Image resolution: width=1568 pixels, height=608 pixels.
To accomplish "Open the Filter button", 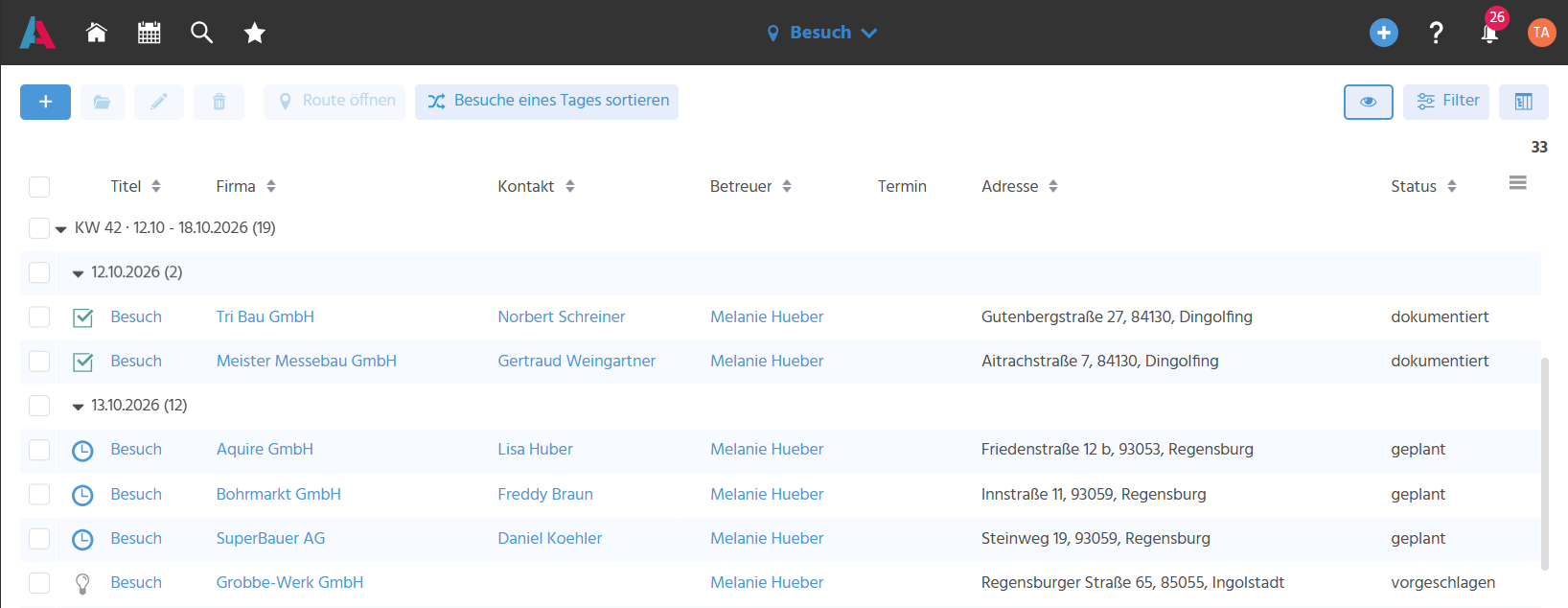I will coord(1446,102).
